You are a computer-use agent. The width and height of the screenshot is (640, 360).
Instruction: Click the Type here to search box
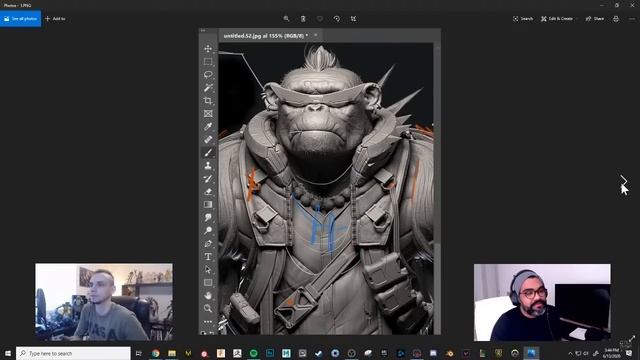click(73, 353)
